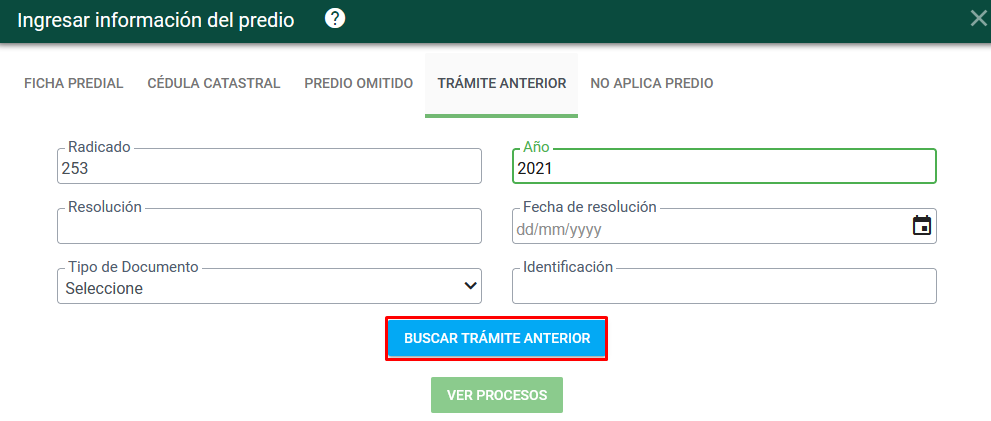
Task: Click the question mark help icon
Action: [335, 19]
